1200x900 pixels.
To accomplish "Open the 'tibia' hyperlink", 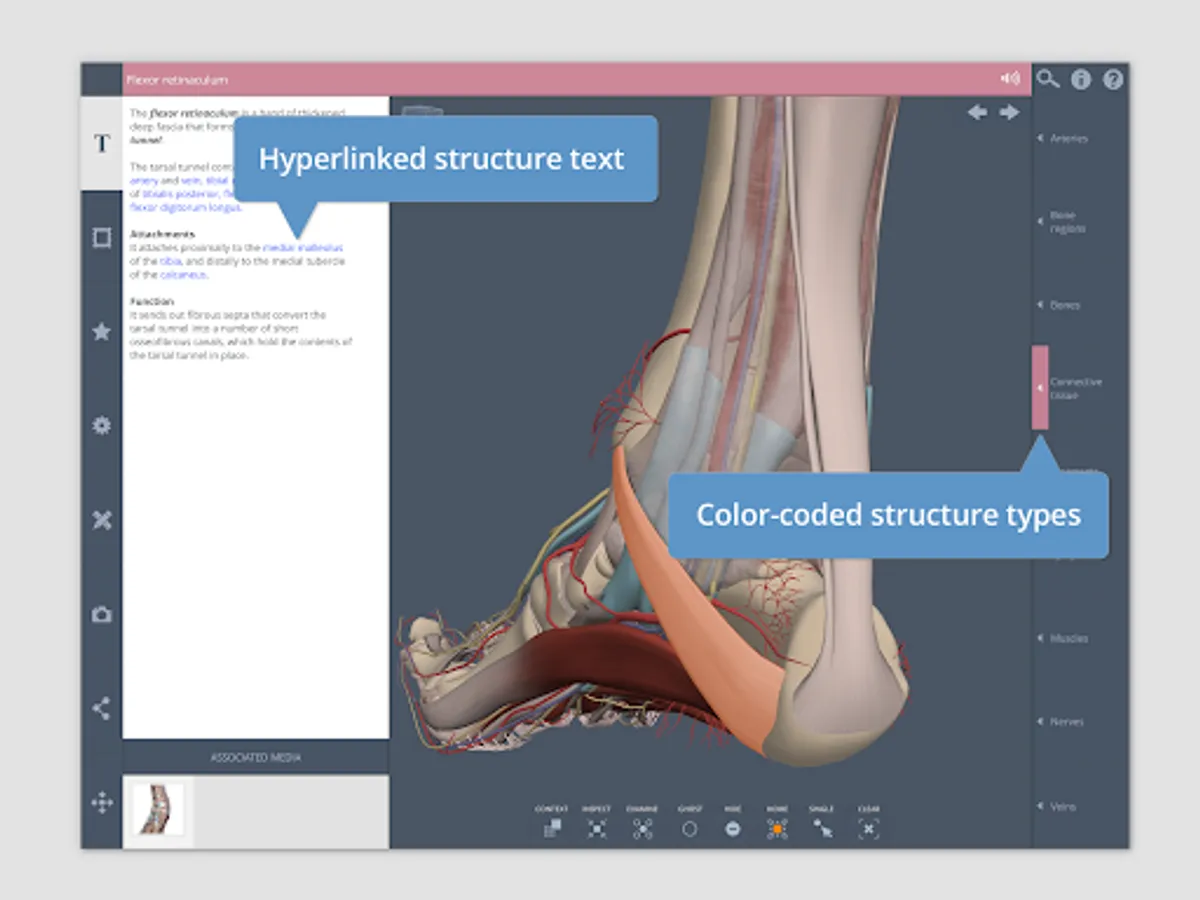I will pyautogui.click(x=170, y=261).
